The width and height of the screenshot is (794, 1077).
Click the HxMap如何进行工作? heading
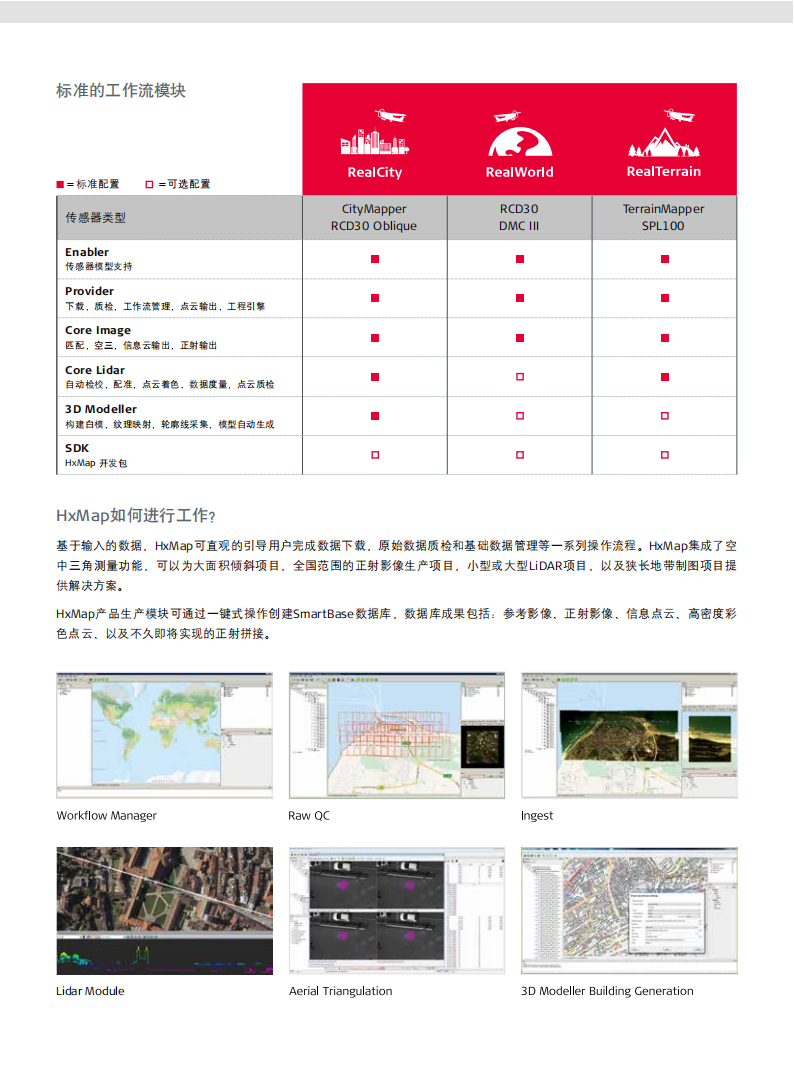point(136,516)
